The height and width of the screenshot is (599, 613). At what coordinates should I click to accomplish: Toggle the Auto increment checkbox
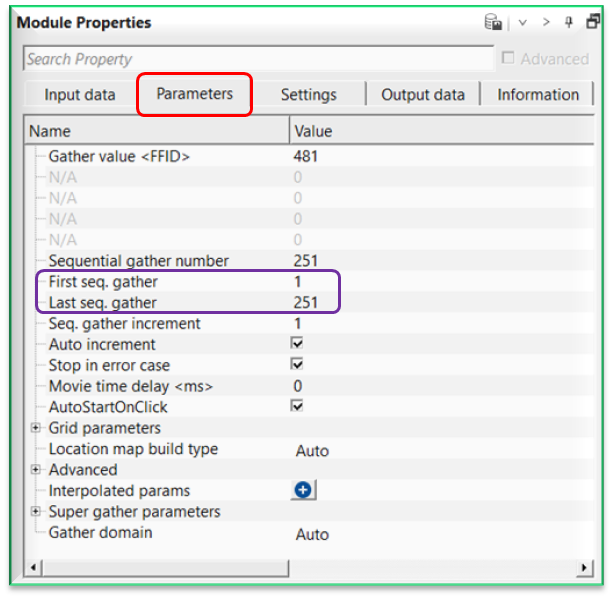(x=297, y=344)
